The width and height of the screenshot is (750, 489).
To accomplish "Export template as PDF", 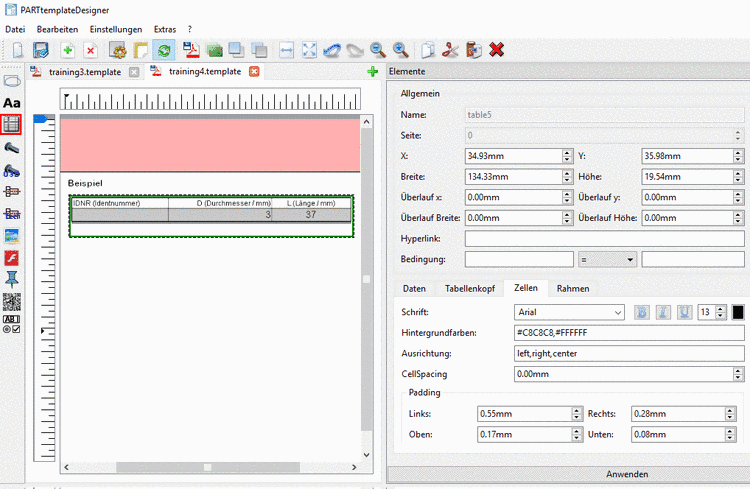I will 191,50.
